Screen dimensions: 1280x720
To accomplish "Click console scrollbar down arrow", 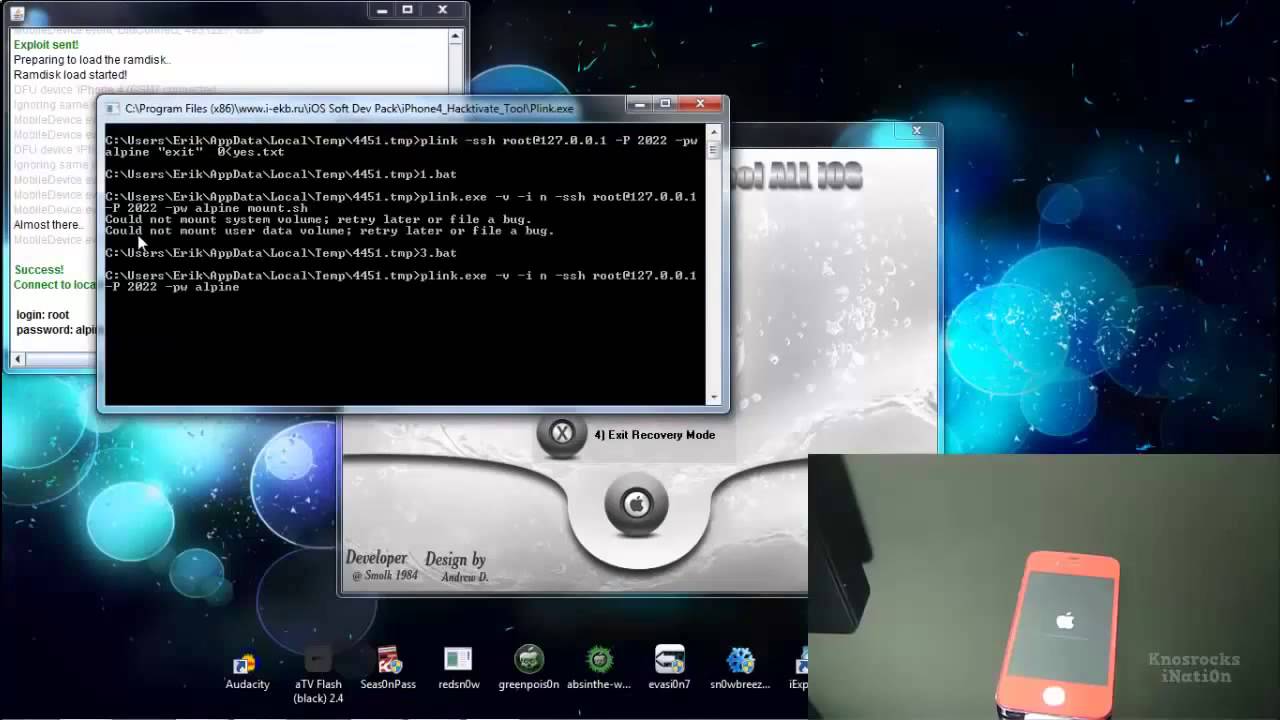I will [714, 397].
